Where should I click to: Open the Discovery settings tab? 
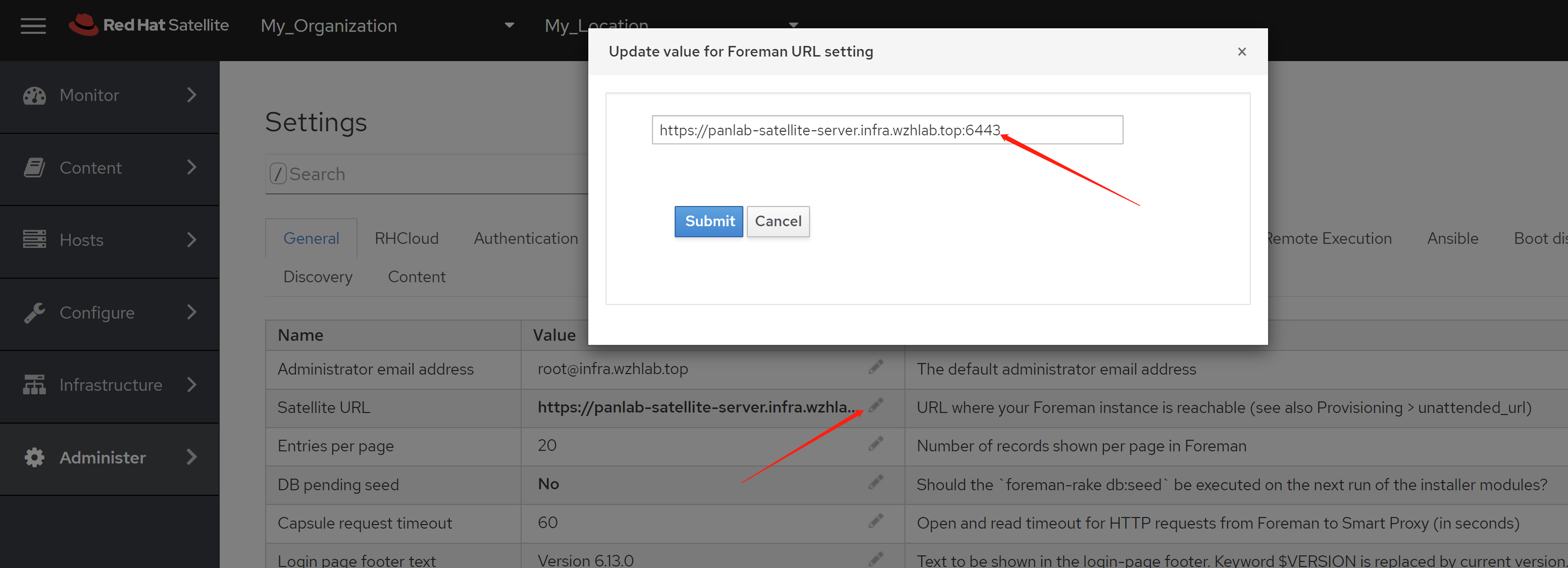click(317, 276)
